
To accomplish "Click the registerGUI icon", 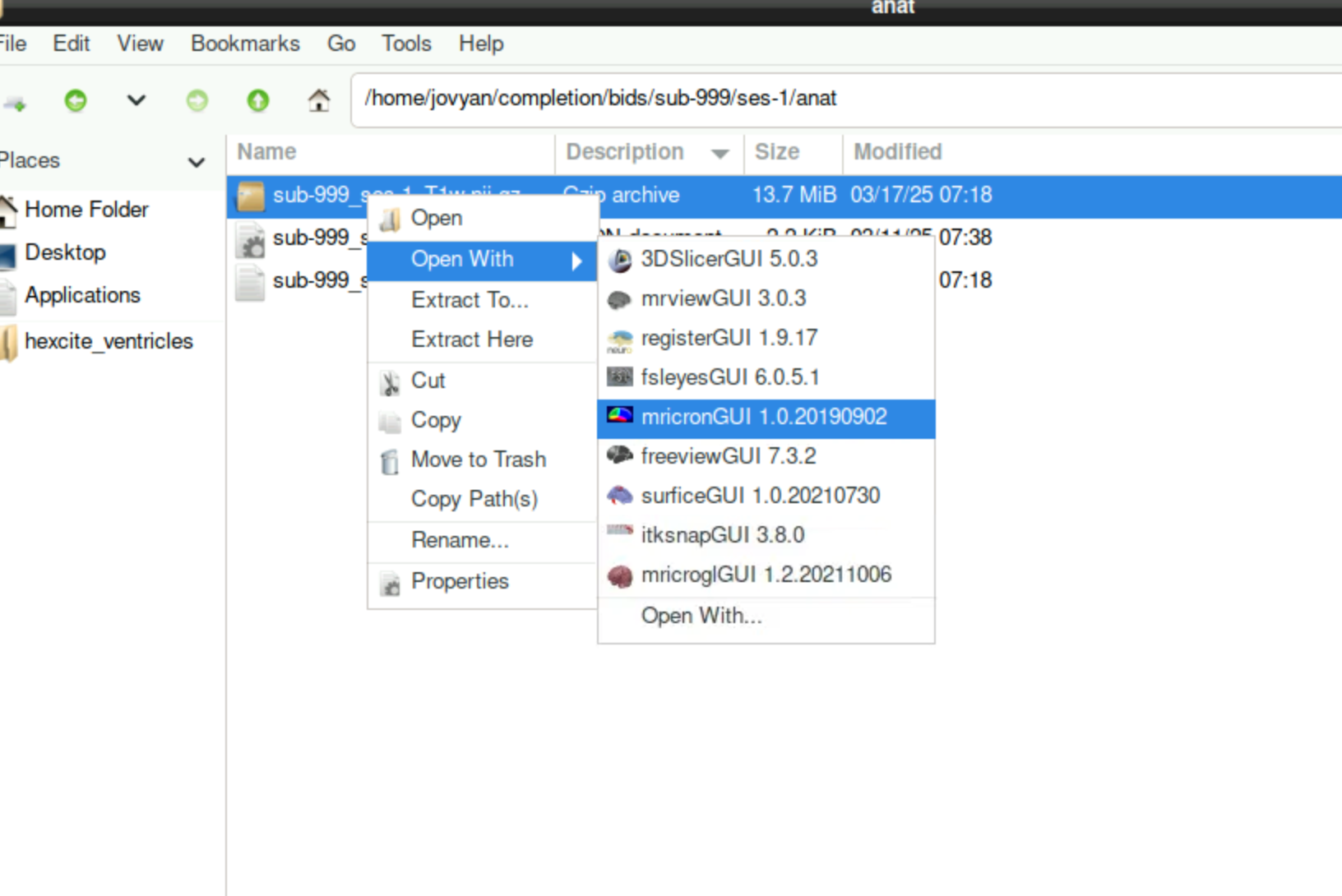I will (620, 340).
